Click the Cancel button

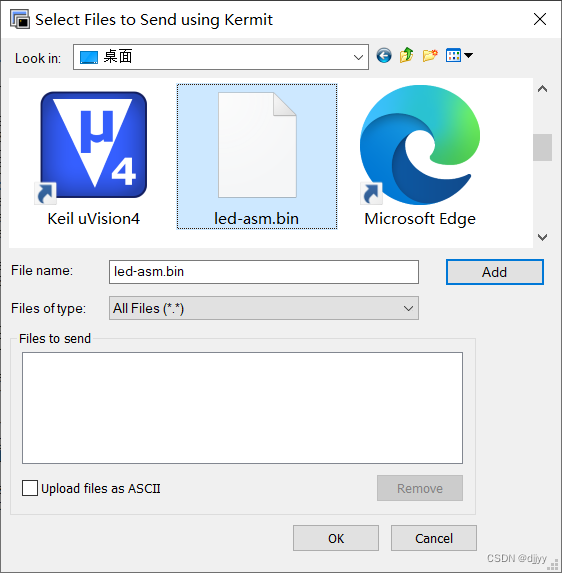point(434,538)
